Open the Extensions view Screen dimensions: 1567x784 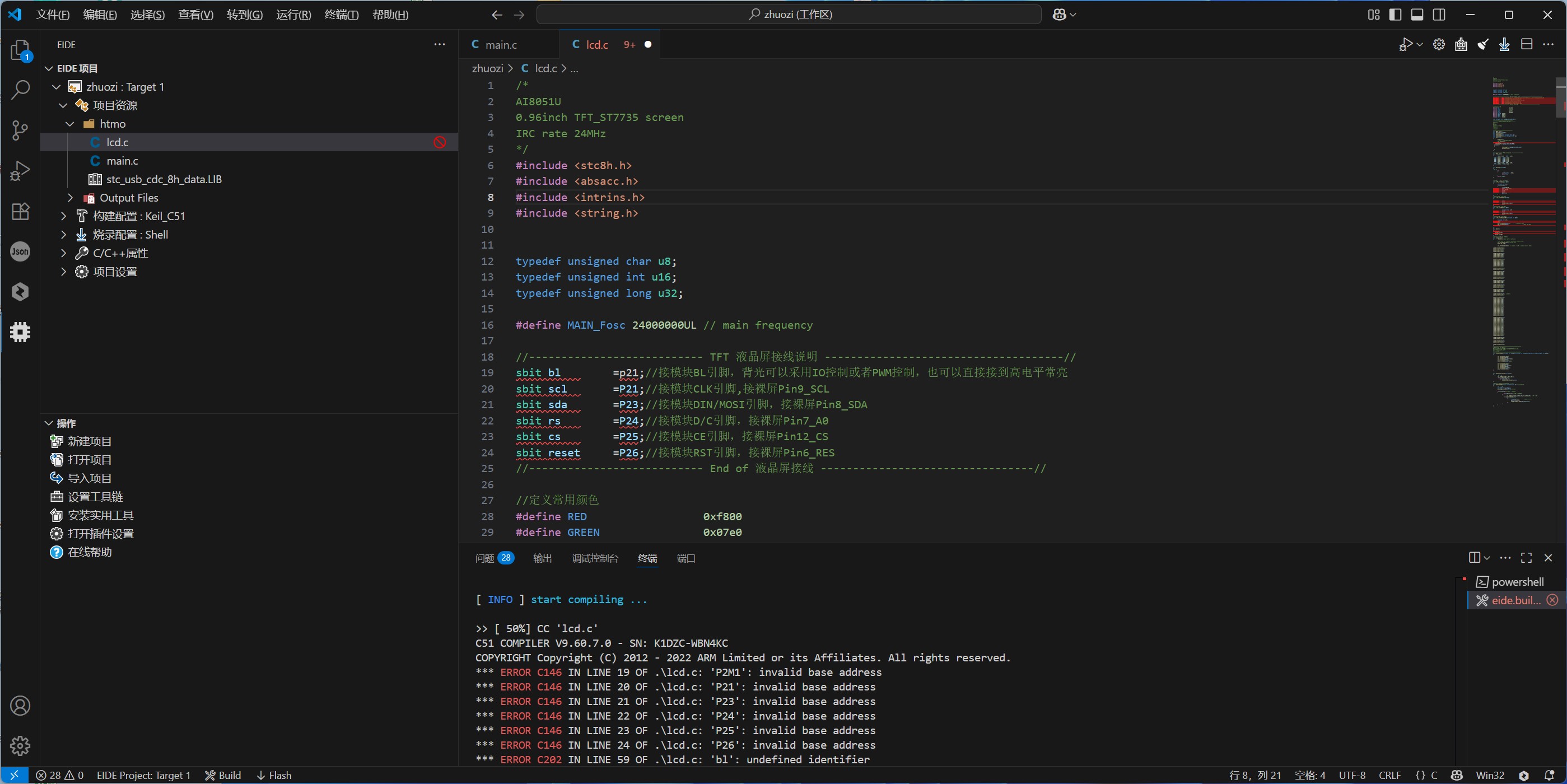[x=20, y=211]
